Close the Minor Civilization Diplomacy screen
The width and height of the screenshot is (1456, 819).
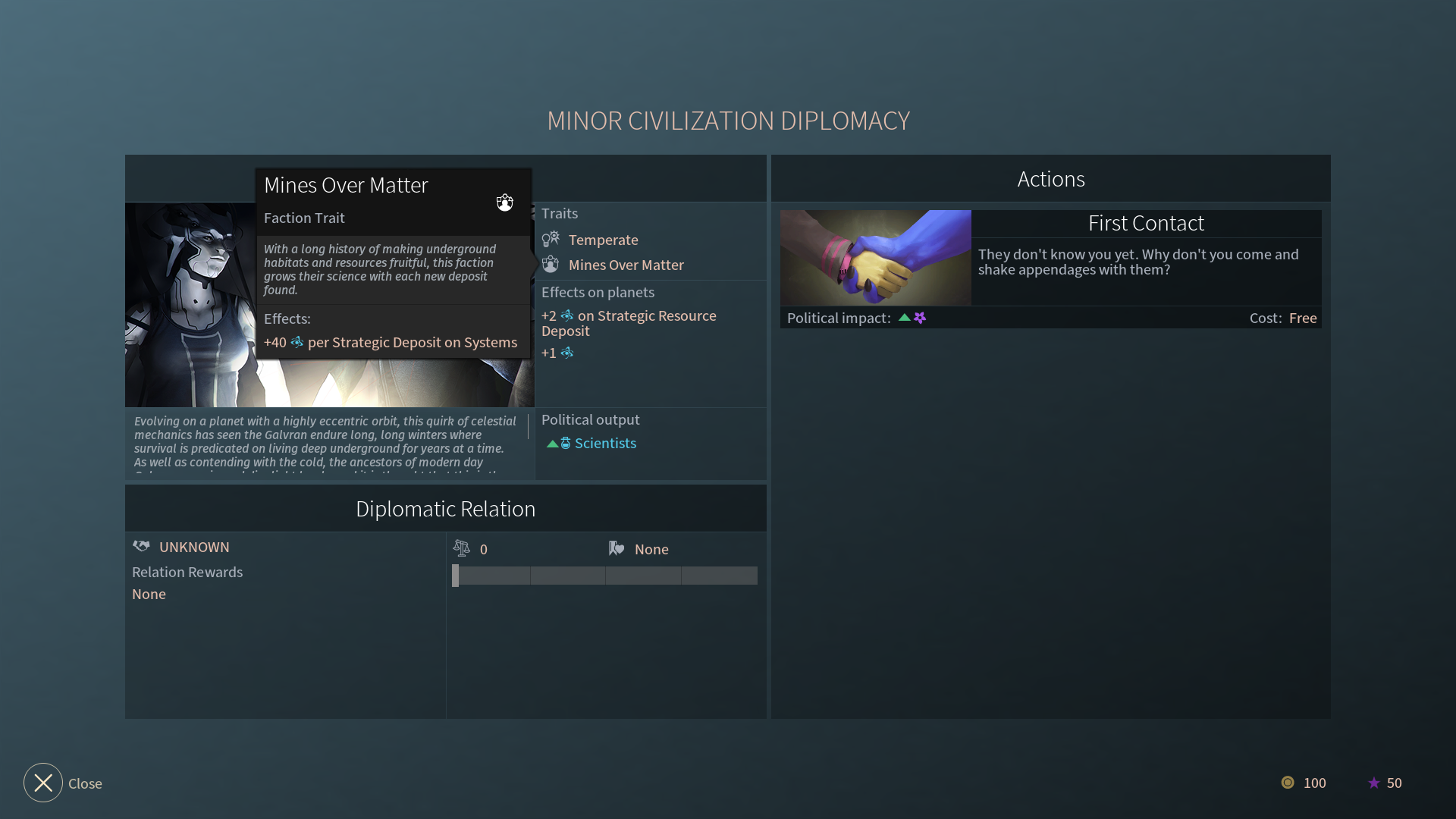(42, 783)
